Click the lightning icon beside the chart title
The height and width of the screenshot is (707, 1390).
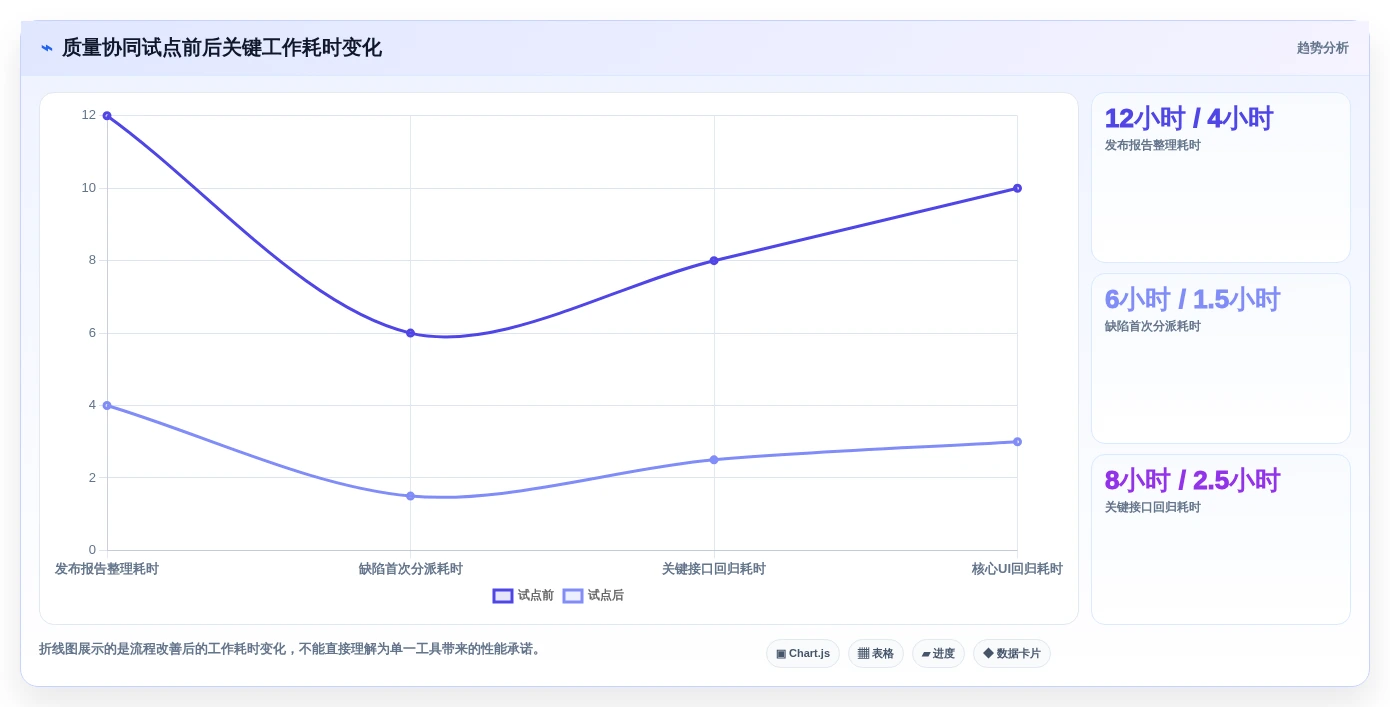point(47,48)
